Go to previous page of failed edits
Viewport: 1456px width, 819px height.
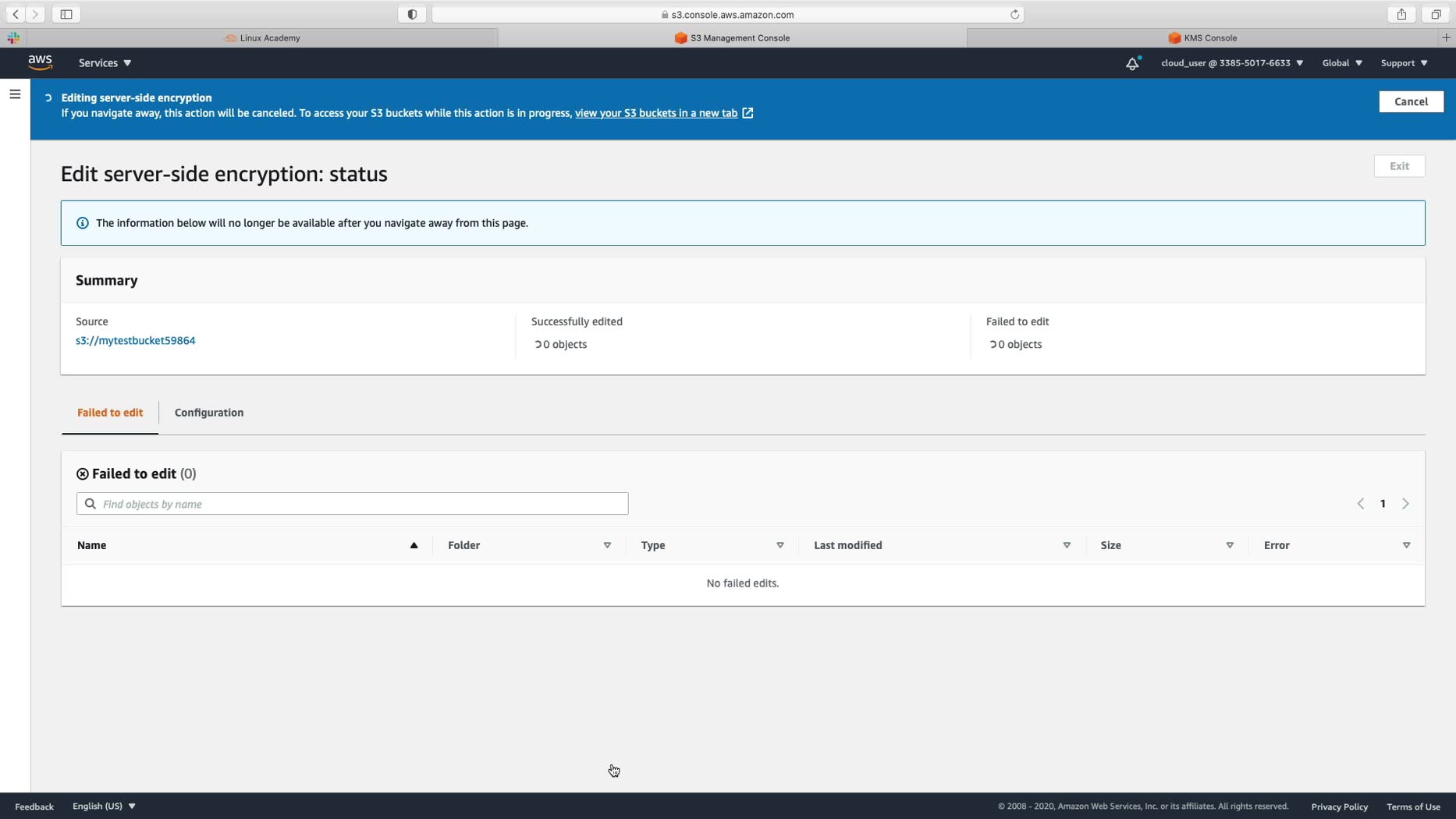coord(1360,504)
